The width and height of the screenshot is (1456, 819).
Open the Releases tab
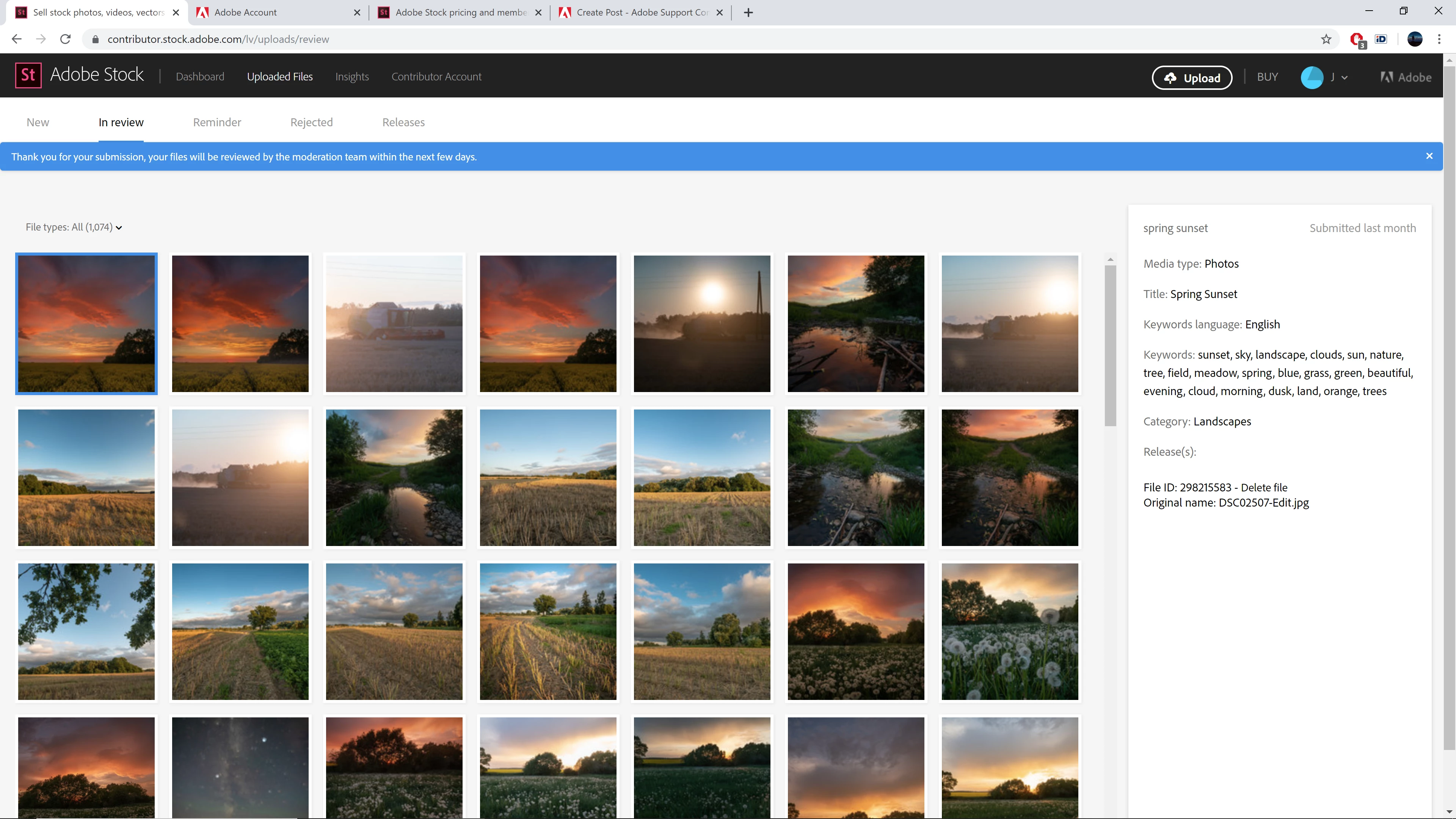(x=403, y=122)
